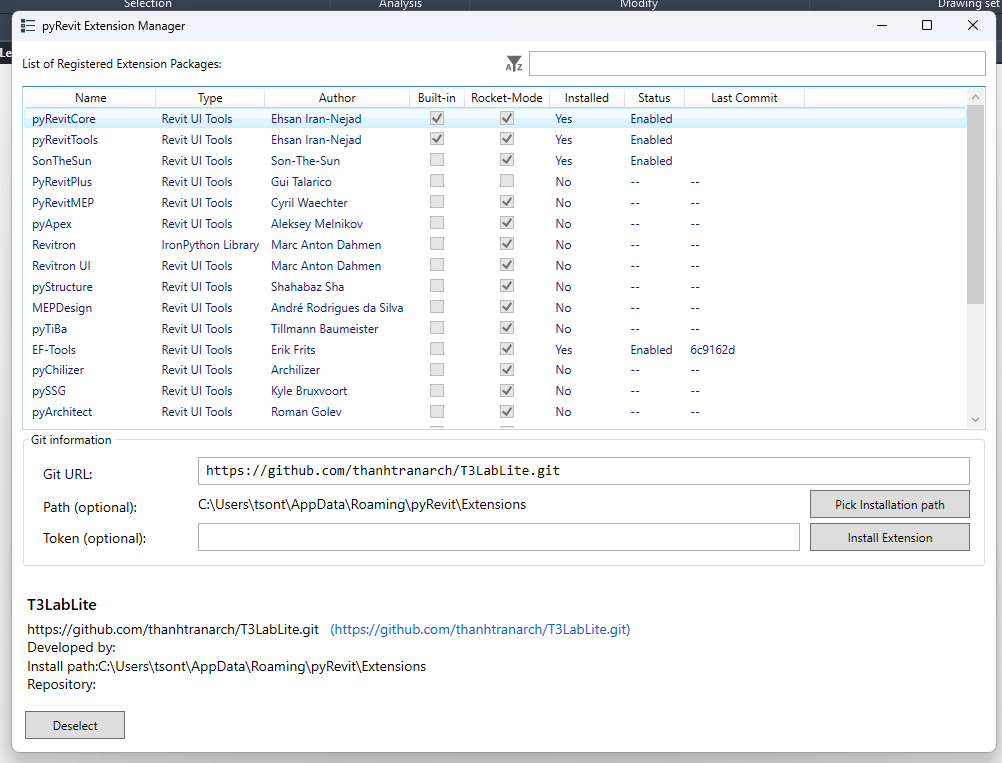Click the Deselect button
The width and height of the screenshot is (1002, 763).
[75, 725]
